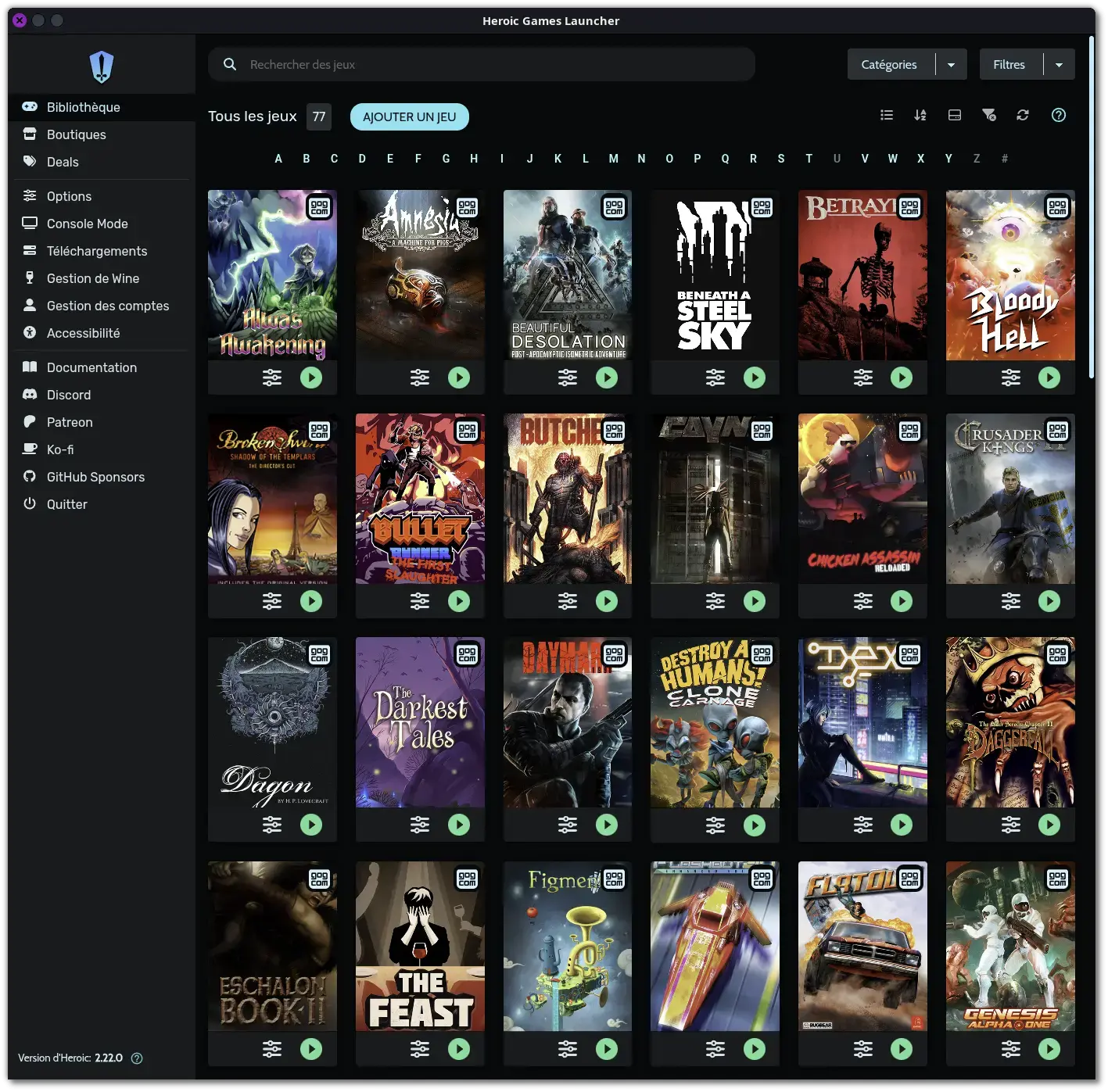Open Accessibilité settings
This screenshot has height=1092, width=1108.
(x=102, y=333)
